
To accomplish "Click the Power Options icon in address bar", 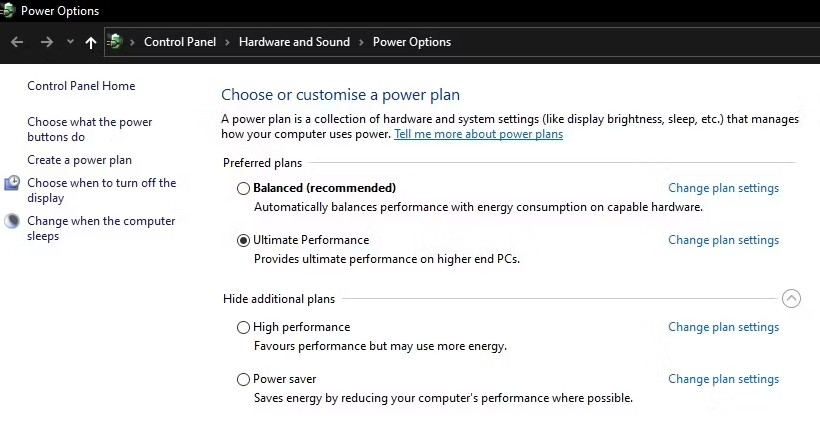I will [115, 41].
